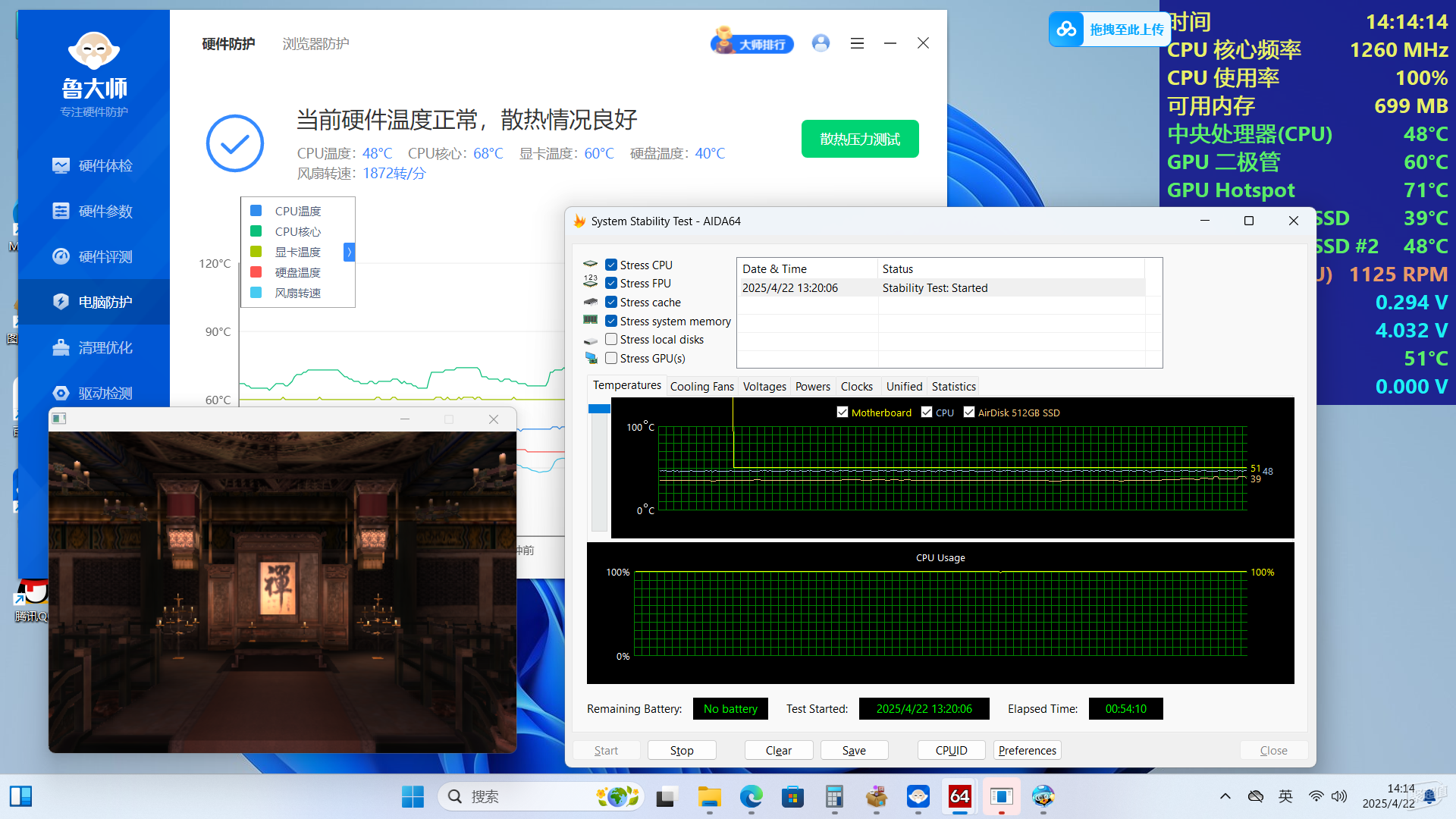Click the 散热压力测试 button
Screen dimensions: 1456x819
(860, 139)
